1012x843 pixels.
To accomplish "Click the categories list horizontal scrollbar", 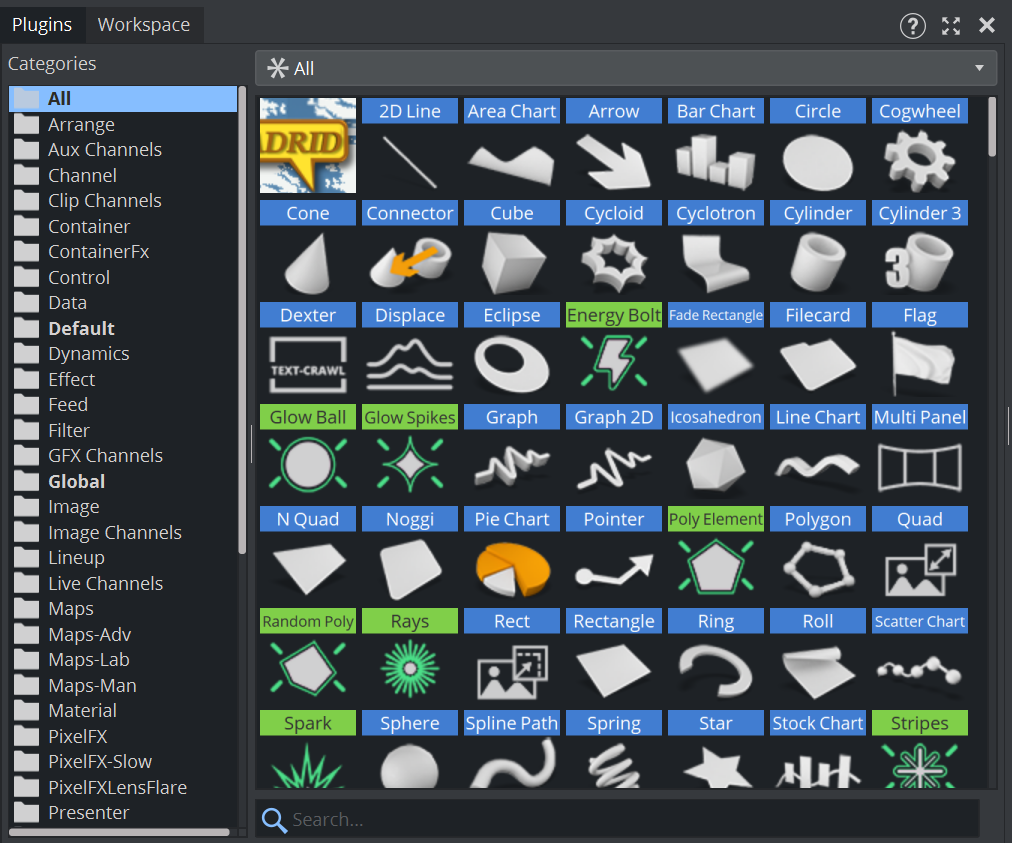I will click(120, 832).
